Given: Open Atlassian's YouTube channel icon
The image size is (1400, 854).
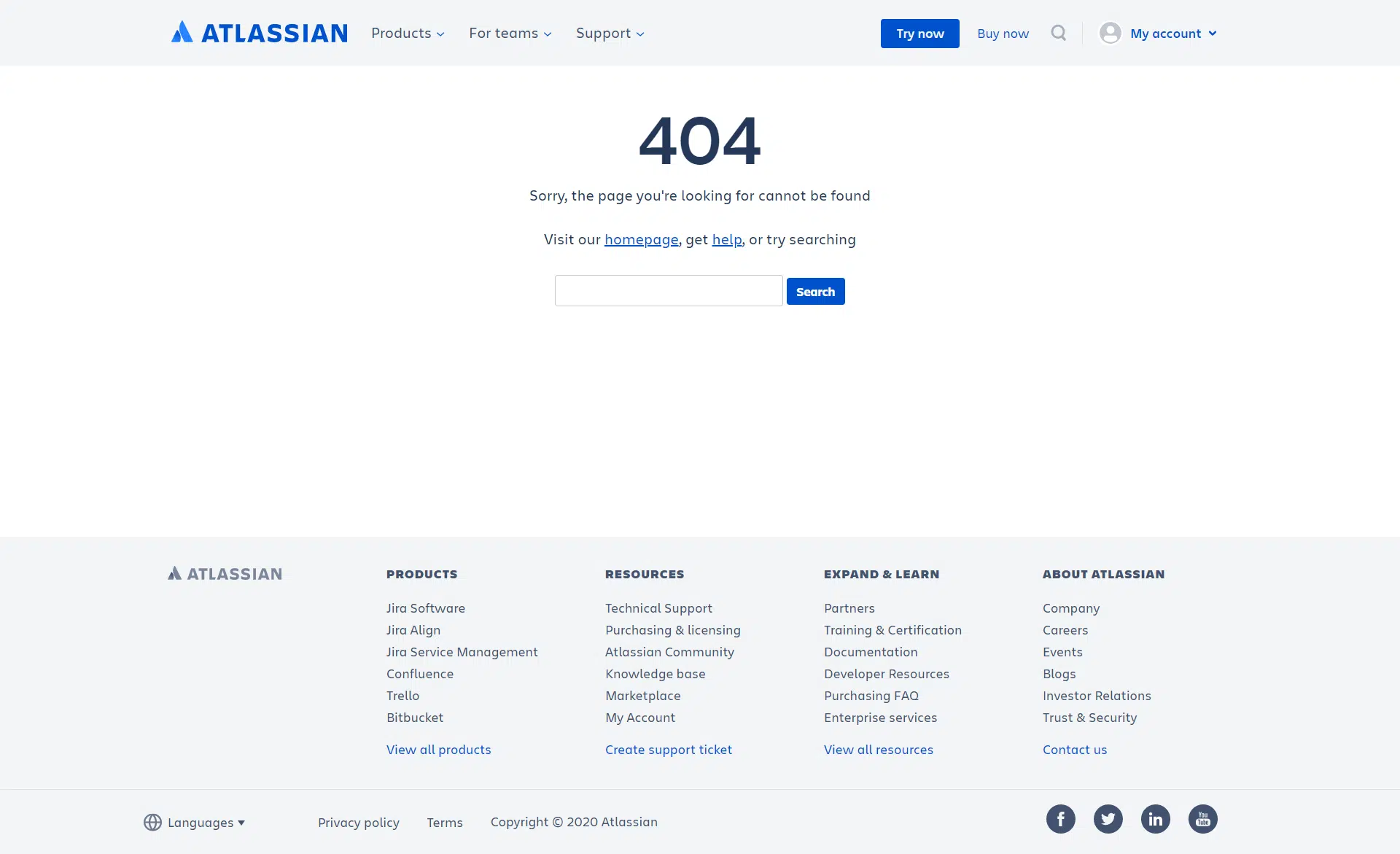Looking at the screenshot, I should [x=1202, y=819].
